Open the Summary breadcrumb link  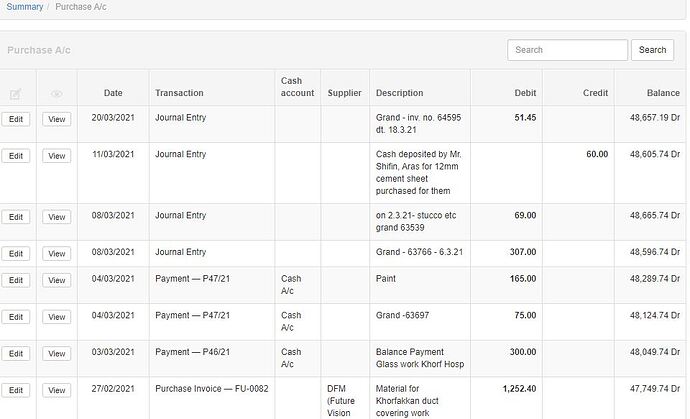pyautogui.click(x=25, y=7)
